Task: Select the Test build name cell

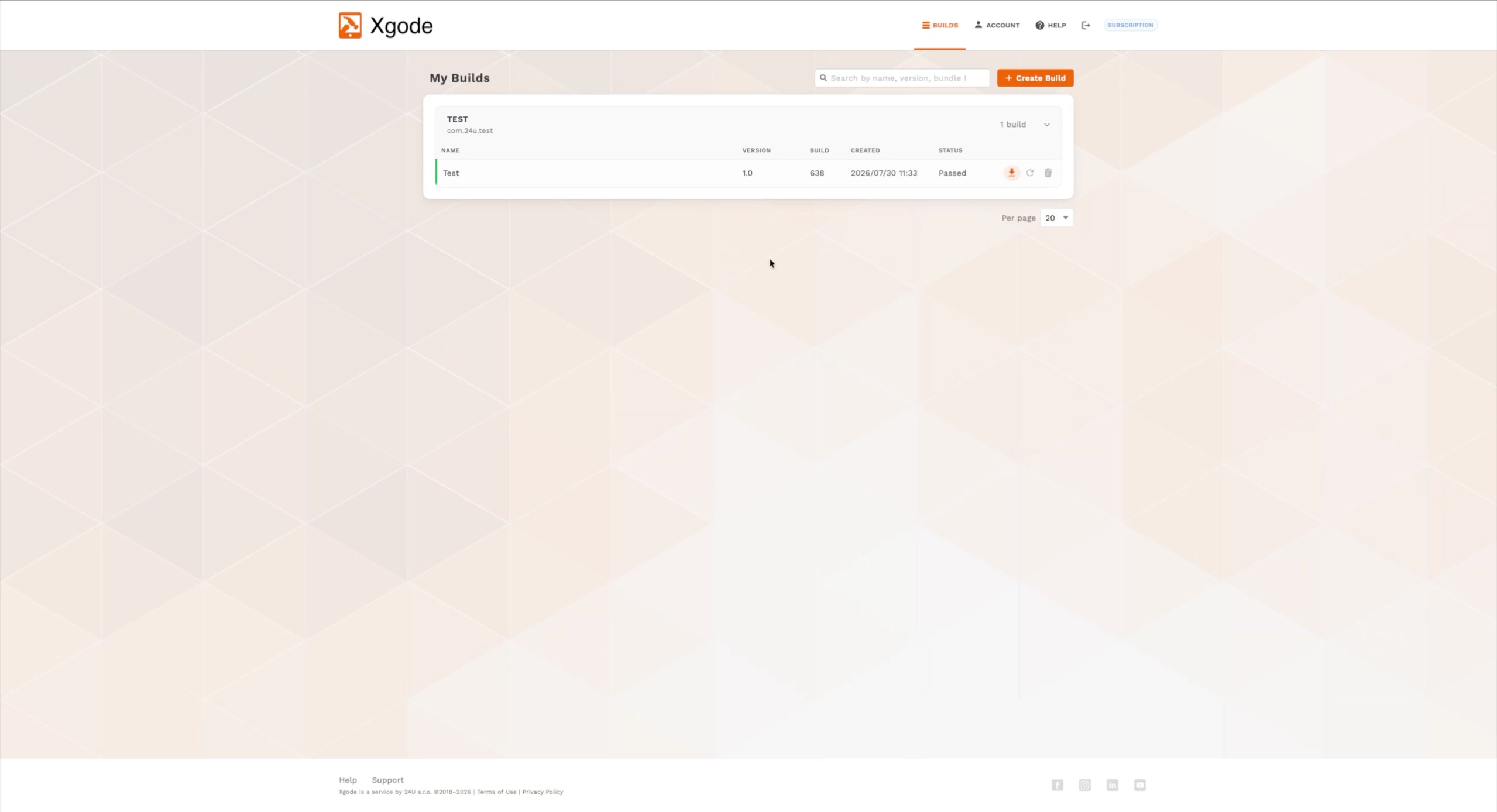Action: coord(451,173)
